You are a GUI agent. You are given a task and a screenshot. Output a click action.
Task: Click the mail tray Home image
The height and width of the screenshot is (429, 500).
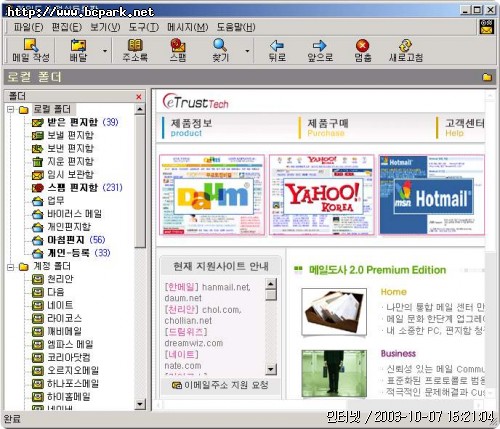(334, 312)
